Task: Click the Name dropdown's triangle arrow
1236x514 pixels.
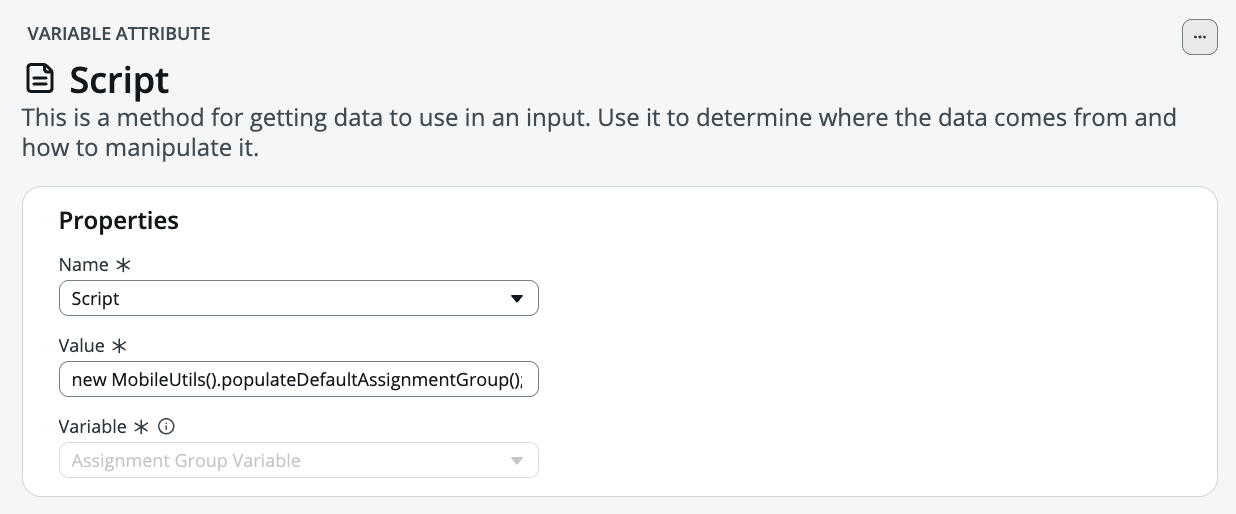Action: (x=517, y=299)
